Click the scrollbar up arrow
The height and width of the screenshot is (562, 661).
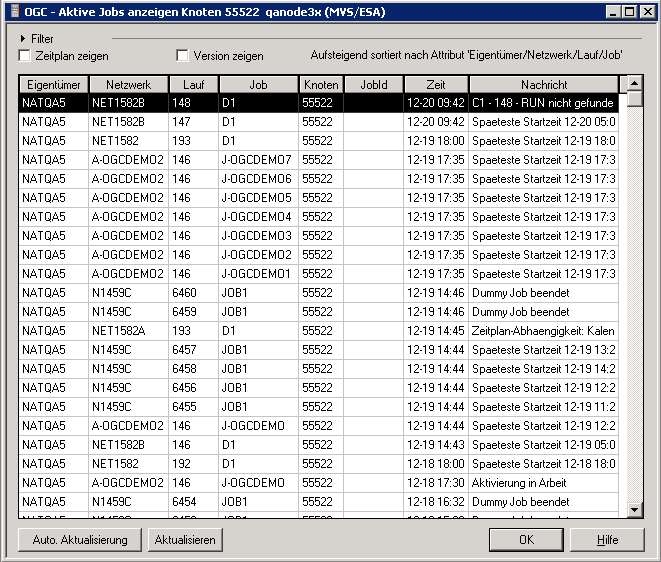(634, 83)
